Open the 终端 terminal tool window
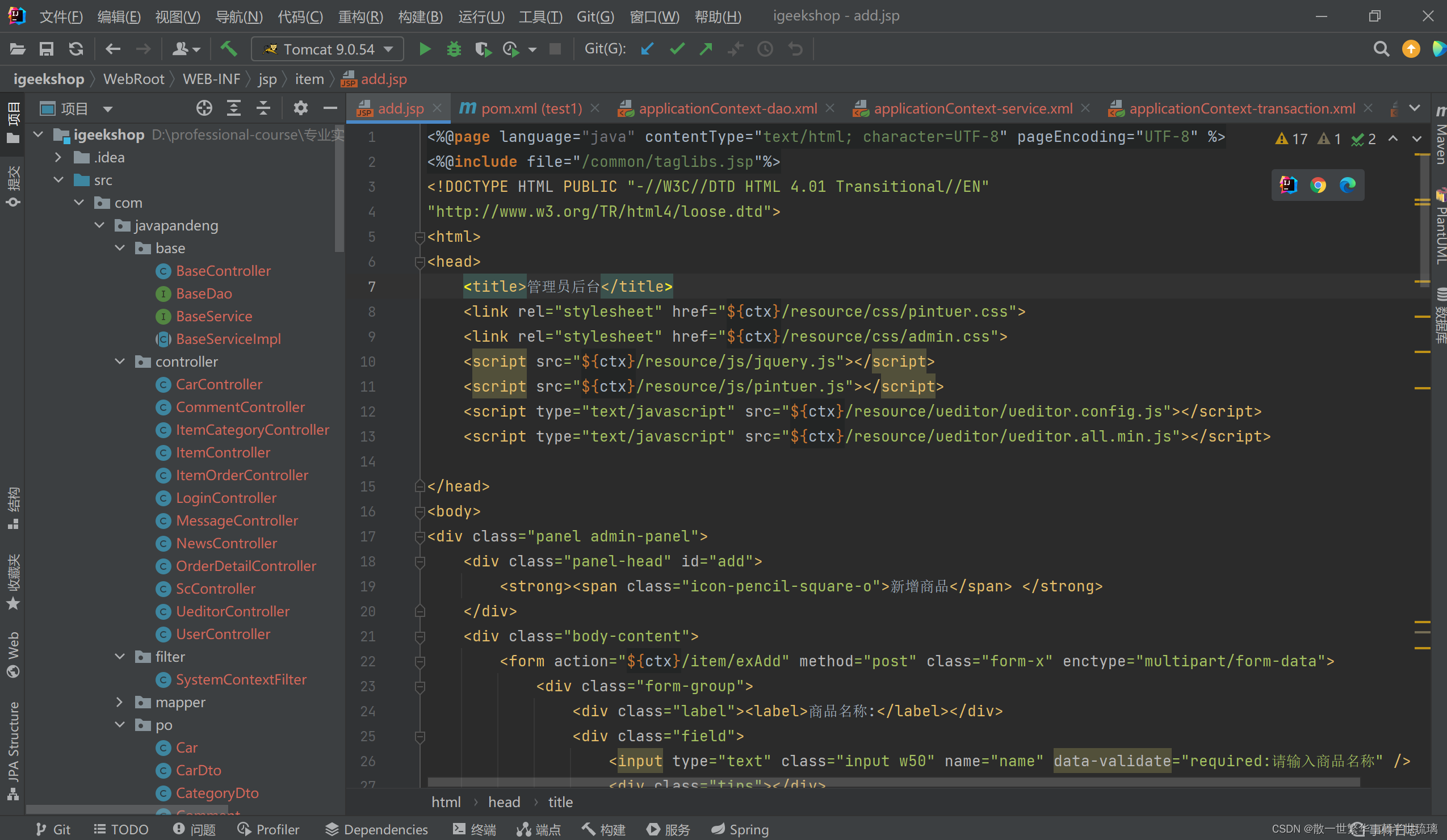Image resolution: width=1447 pixels, height=840 pixels. 475,829
